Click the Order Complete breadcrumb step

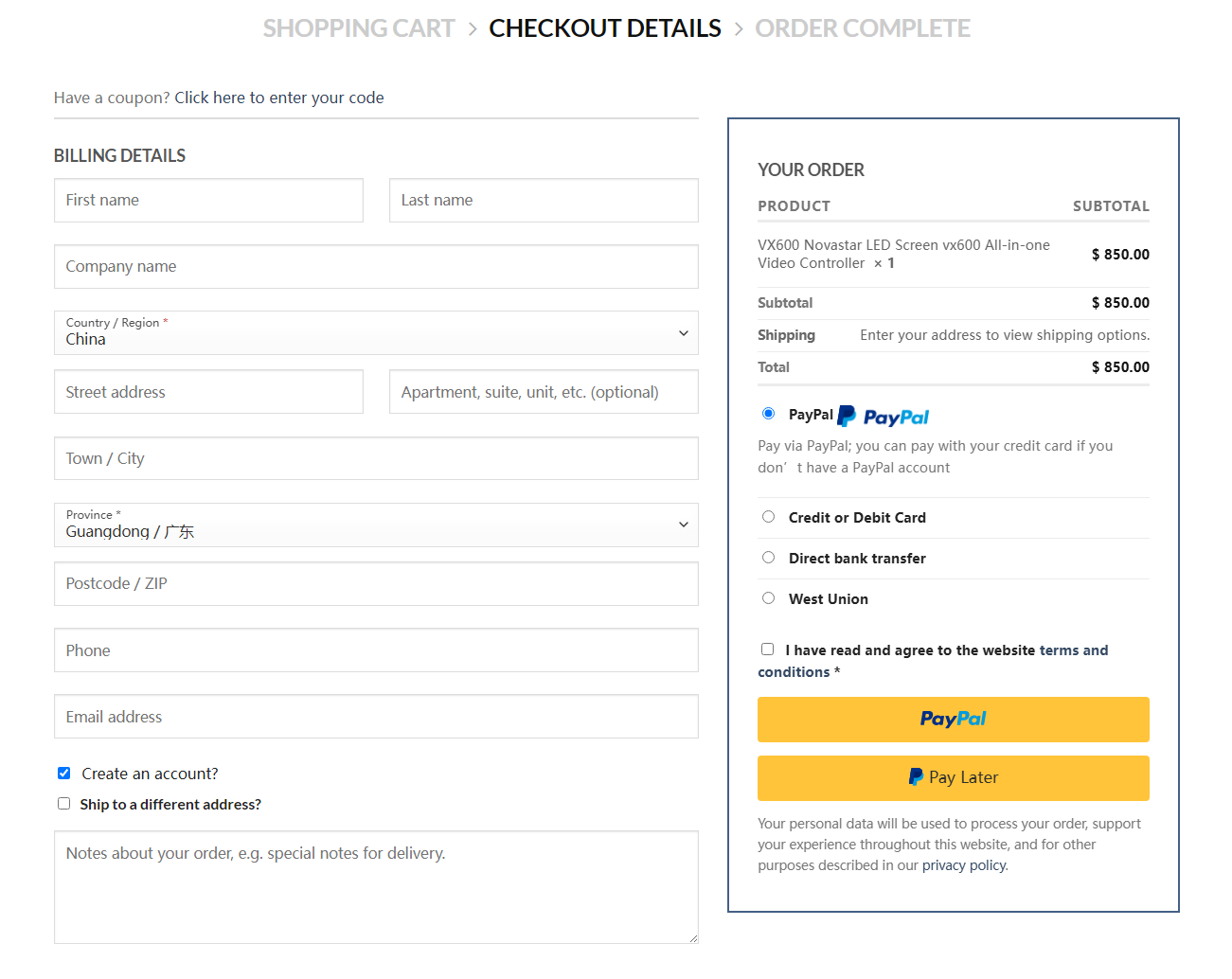(x=862, y=28)
